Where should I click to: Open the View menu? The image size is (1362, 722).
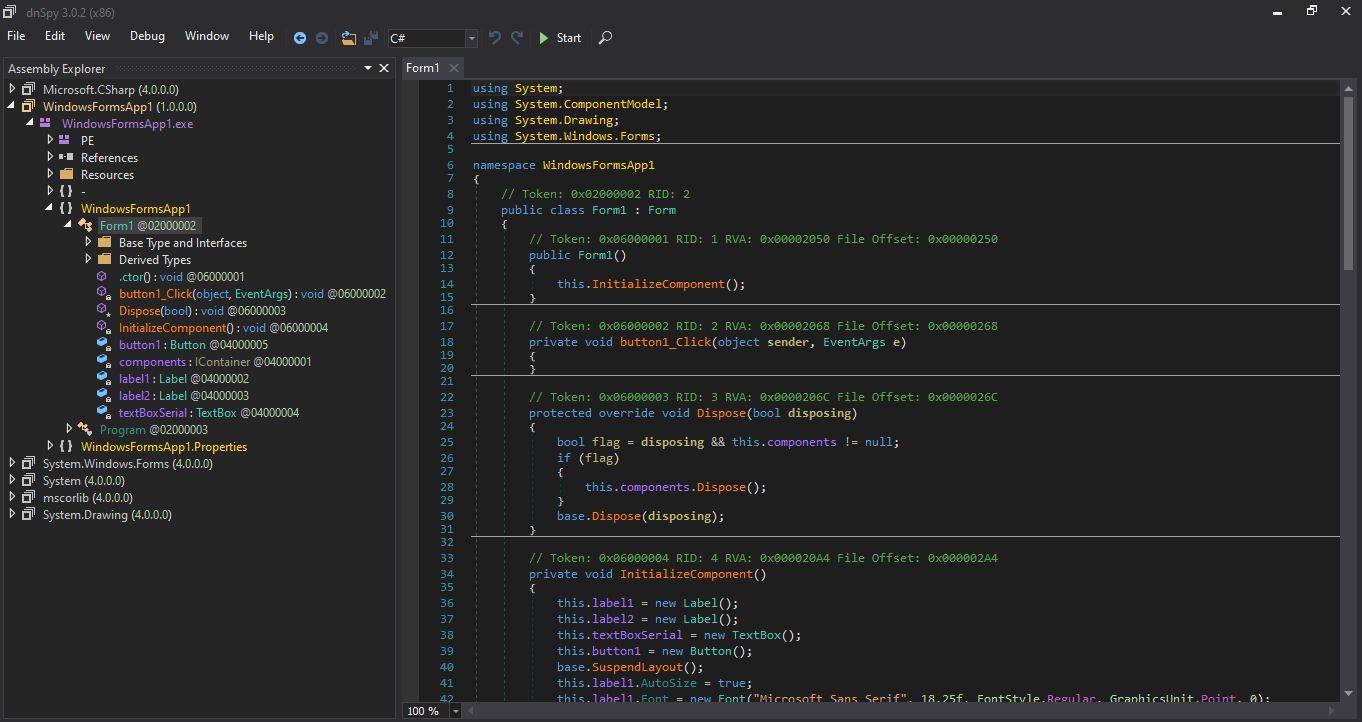tap(98, 36)
